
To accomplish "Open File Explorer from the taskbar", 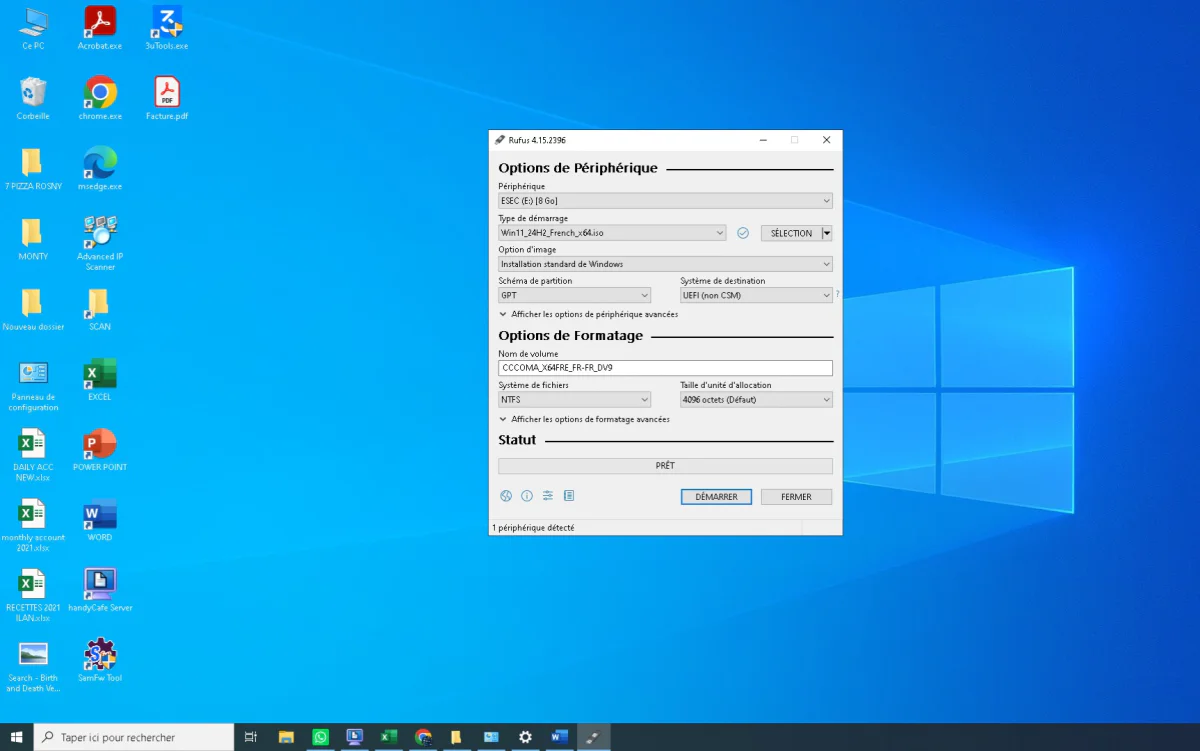I will (285, 737).
